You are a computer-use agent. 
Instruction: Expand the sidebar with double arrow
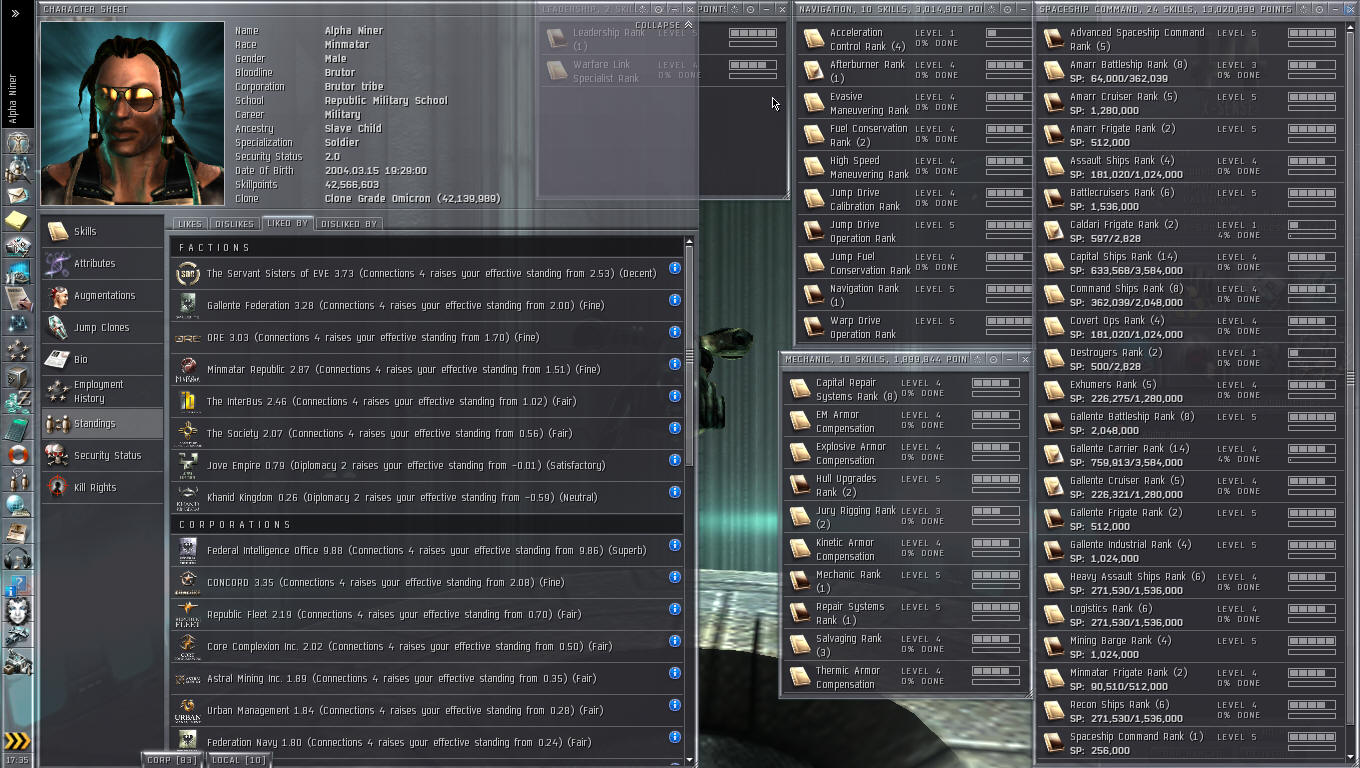point(15,13)
